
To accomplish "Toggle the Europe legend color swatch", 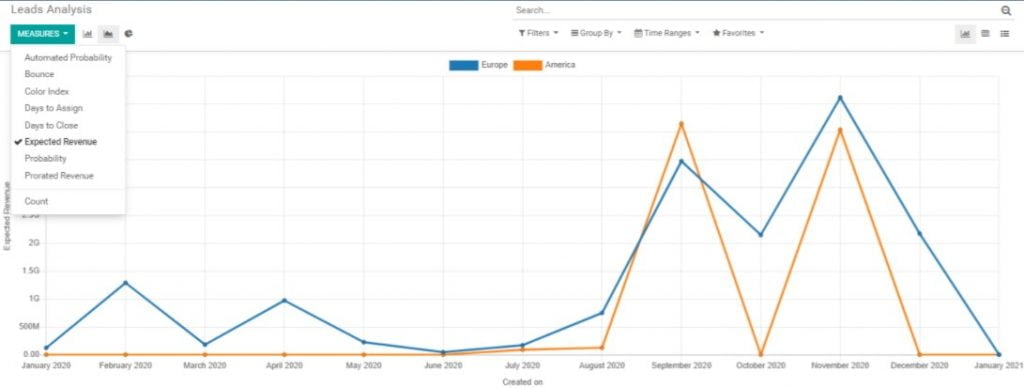I will [x=463, y=65].
